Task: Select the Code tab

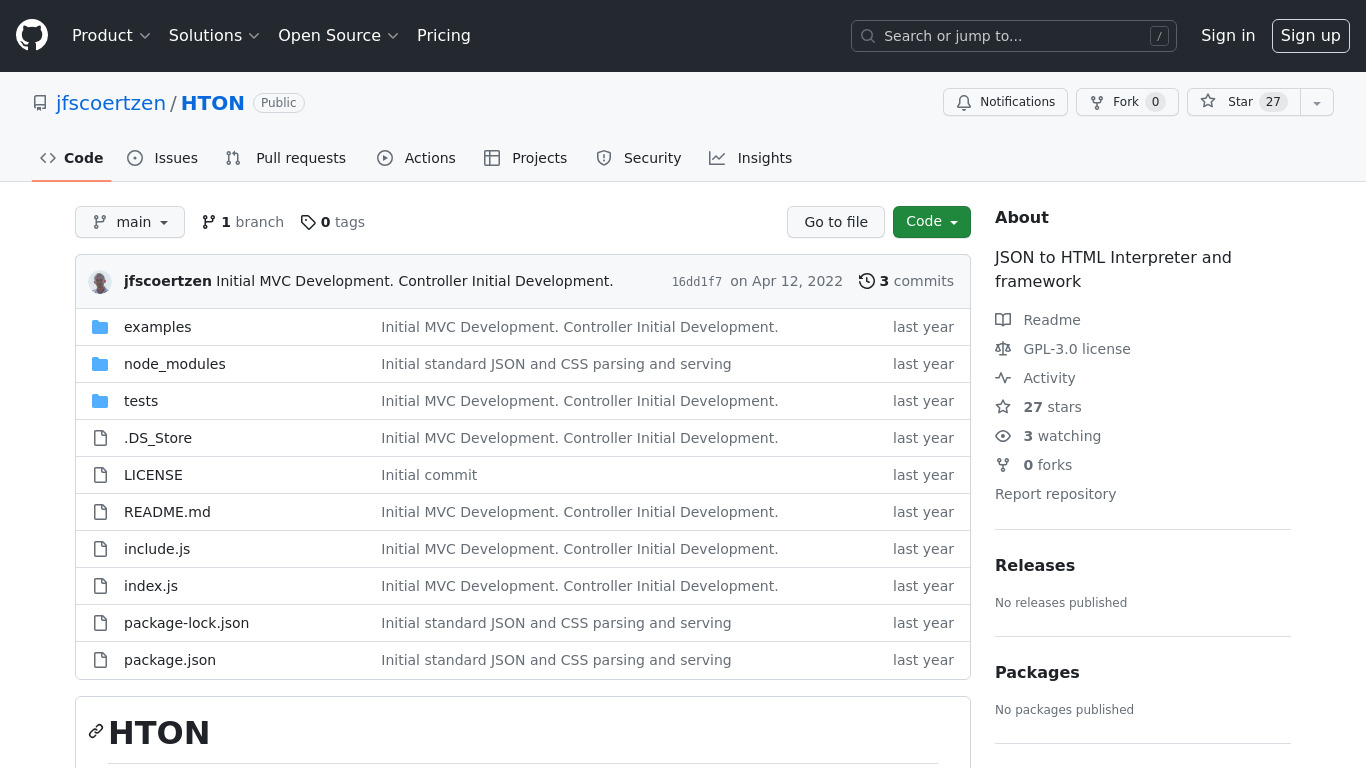Action: coord(72,158)
